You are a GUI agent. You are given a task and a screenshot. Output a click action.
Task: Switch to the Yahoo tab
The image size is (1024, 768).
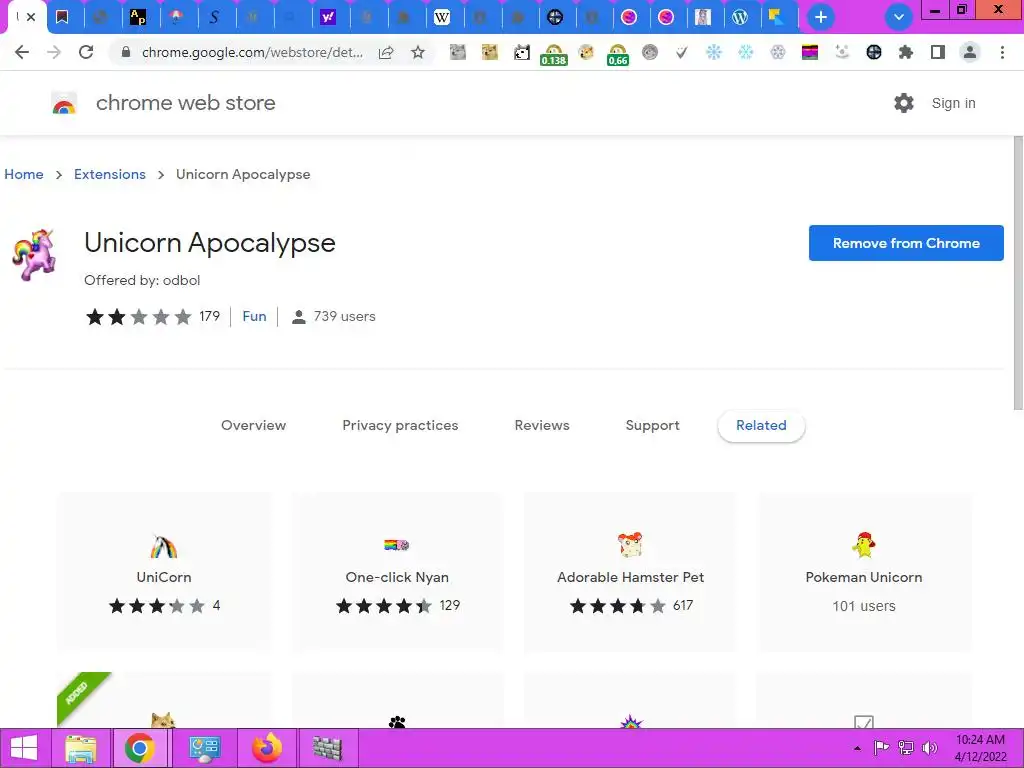click(328, 18)
